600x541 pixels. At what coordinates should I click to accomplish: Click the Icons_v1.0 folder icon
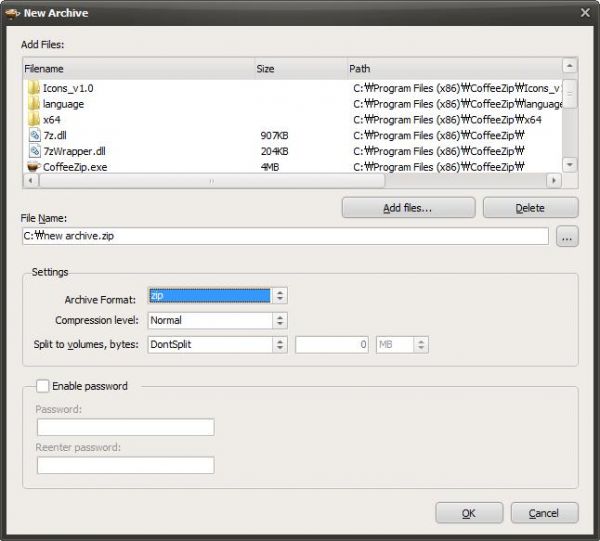34,88
